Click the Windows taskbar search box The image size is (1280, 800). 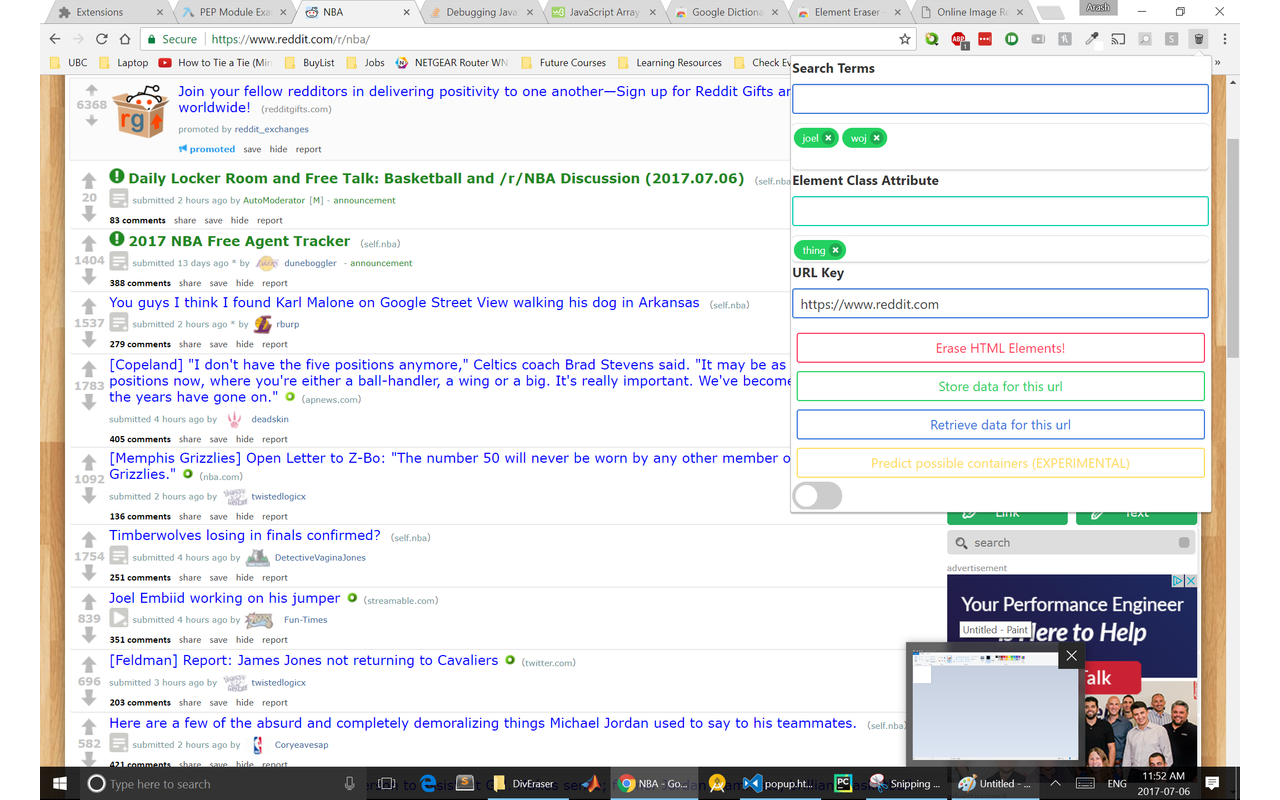pos(219,783)
